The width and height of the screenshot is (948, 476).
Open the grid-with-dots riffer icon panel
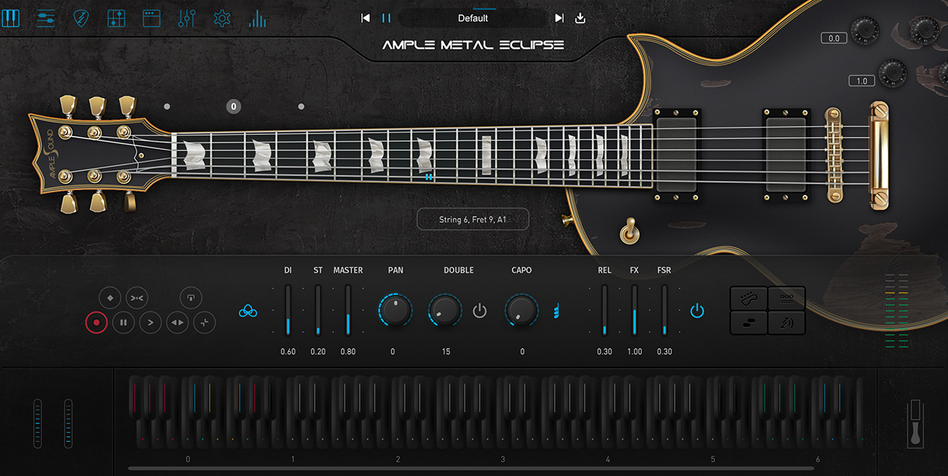116,18
